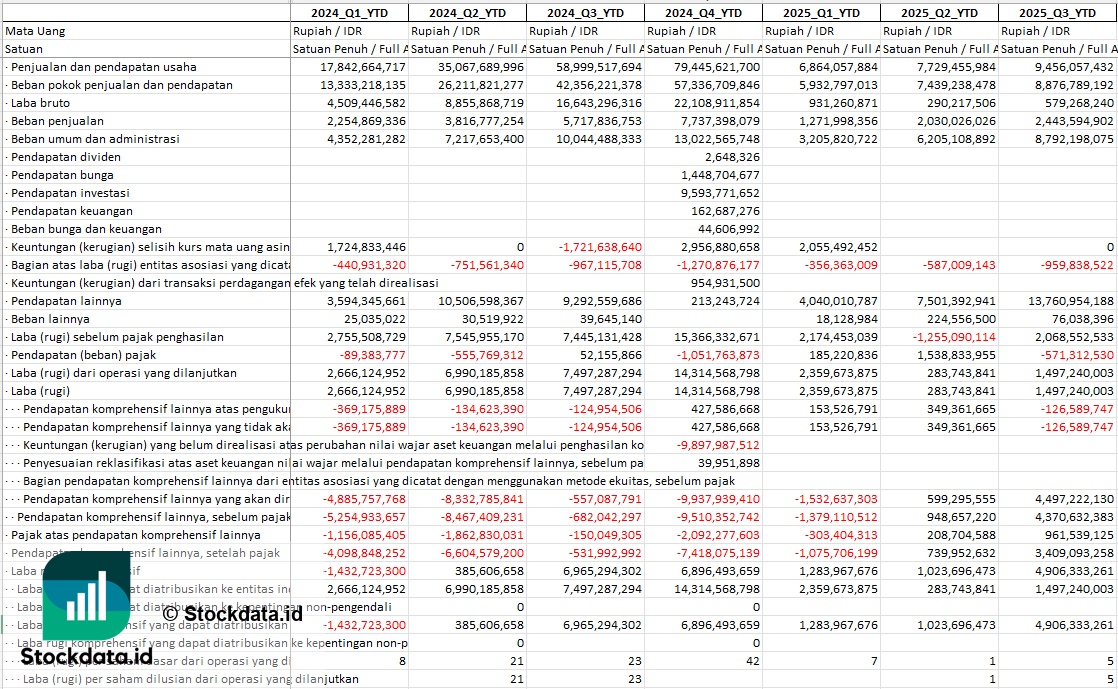The image size is (1118, 689).
Task: Click cell value 10,506,598,367
Action: [x=481, y=301]
